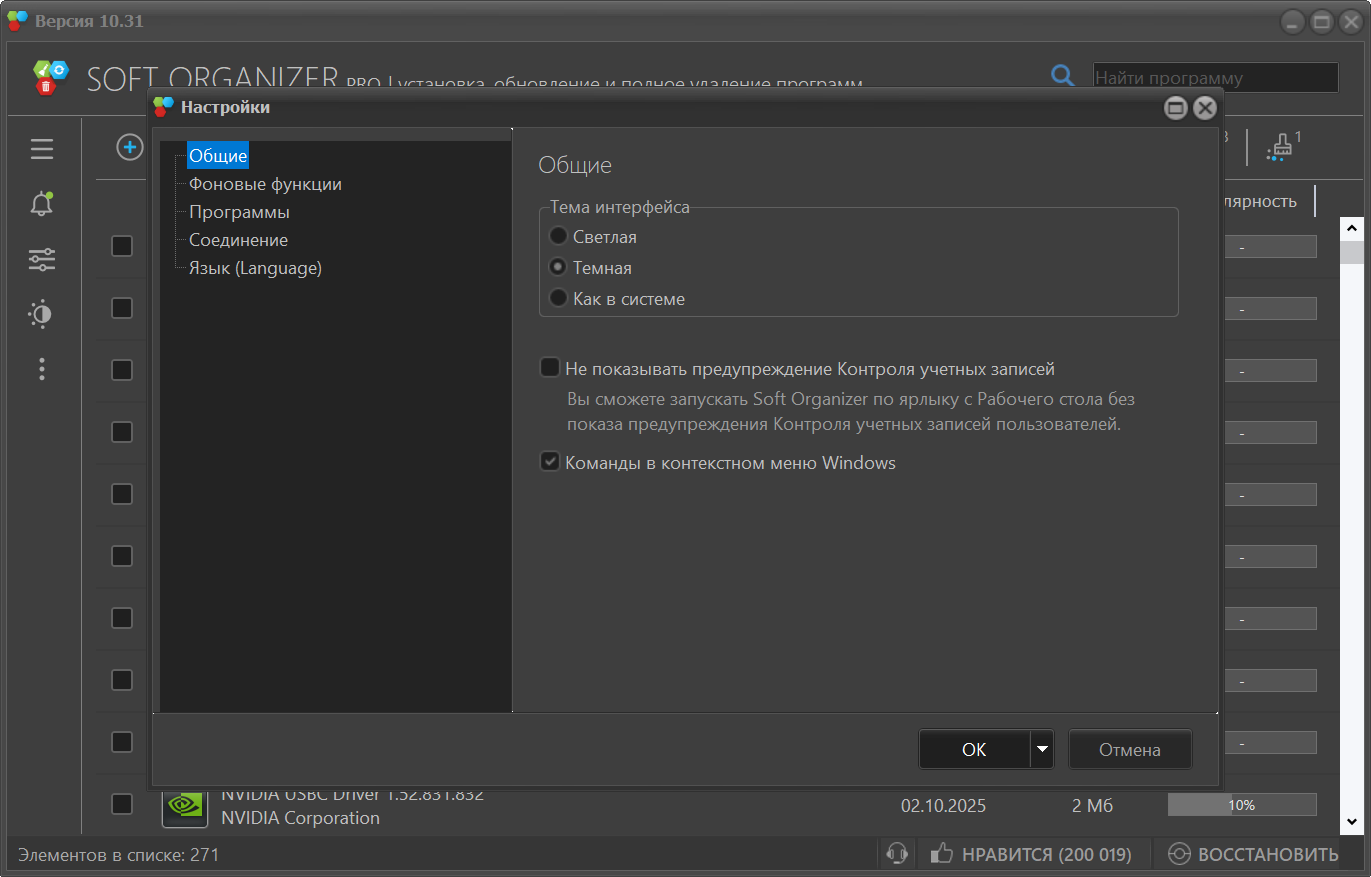Select the Как в системе theme option

(558, 299)
